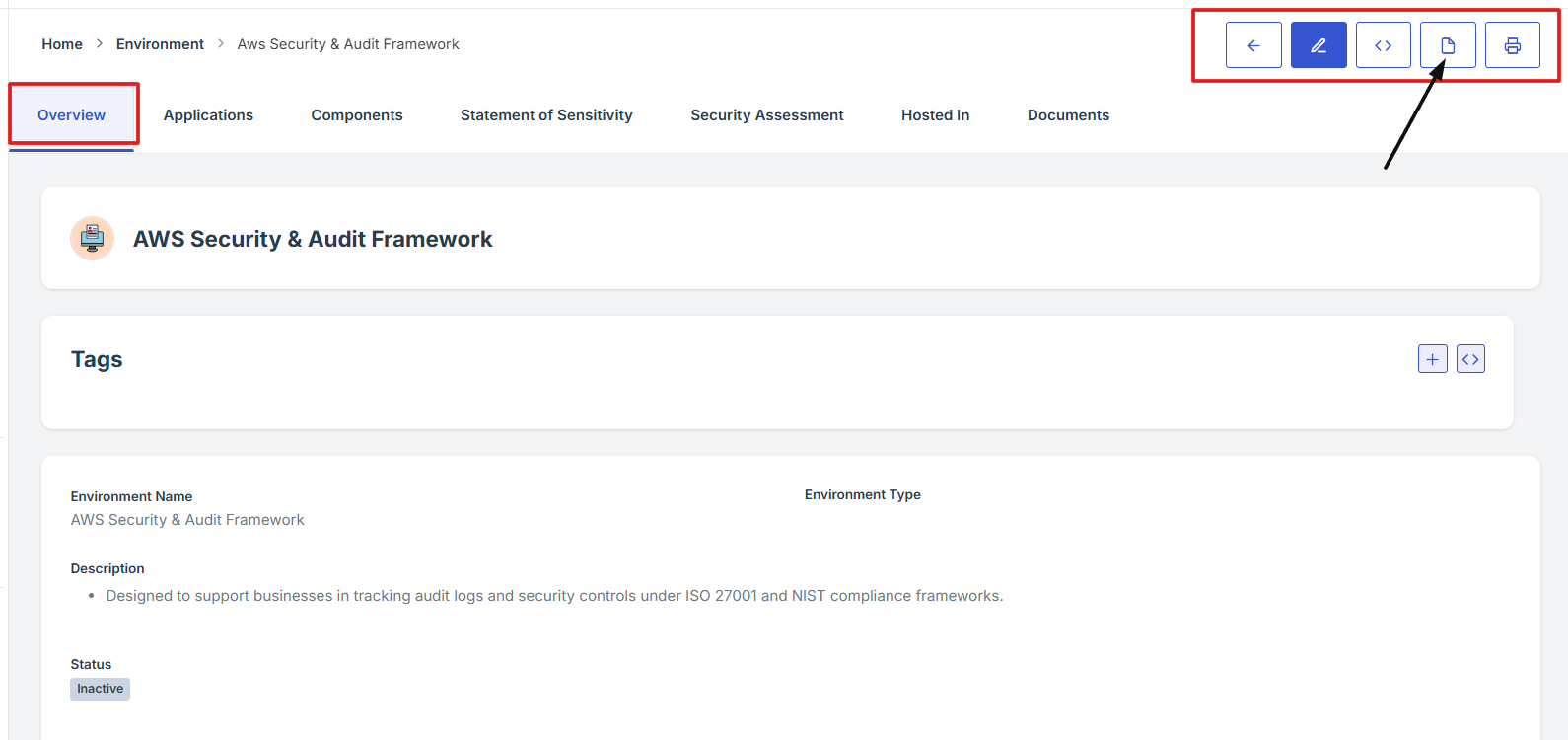Image resolution: width=1568 pixels, height=740 pixels.
Task: View the Documents tab
Action: [x=1068, y=115]
